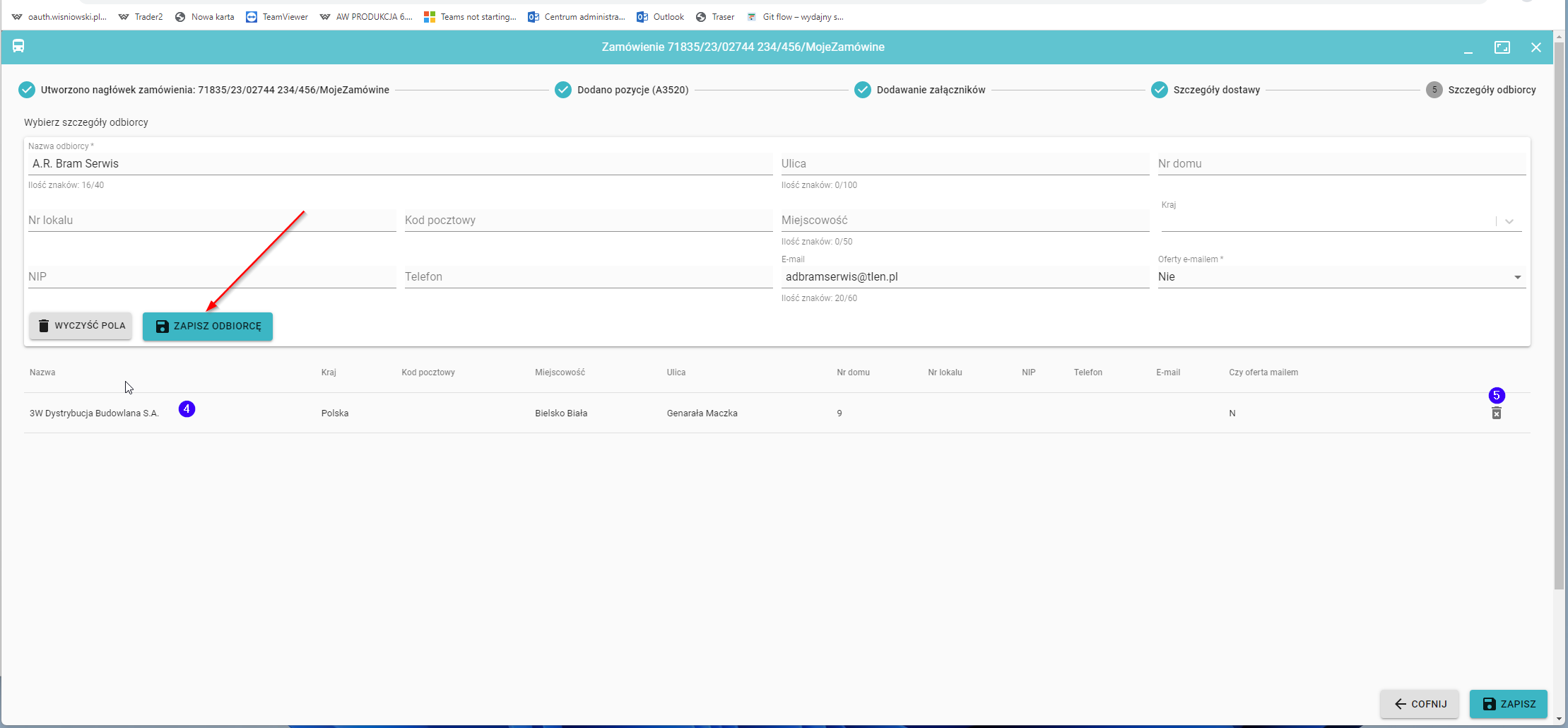1568x728 pixels.
Task: Open the Outlook bookmark
Action: (x=660, y=17)
